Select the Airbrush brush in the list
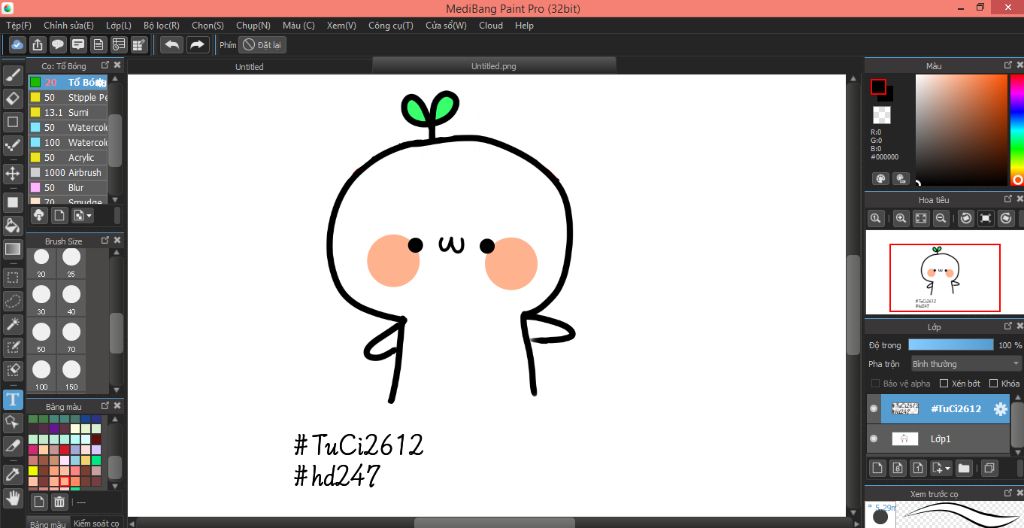 click(x=68, y=173)
